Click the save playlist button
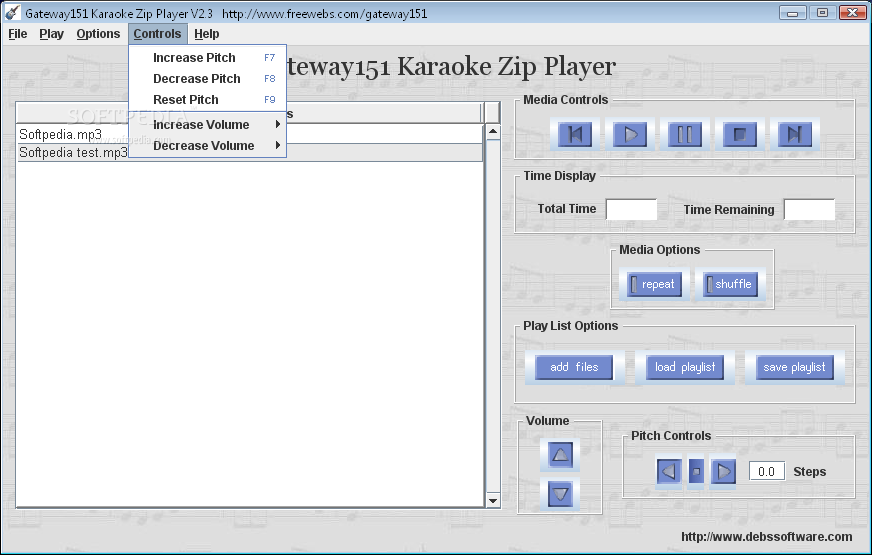This screenshot has width=872, height=555. click(x=795, y=368)
